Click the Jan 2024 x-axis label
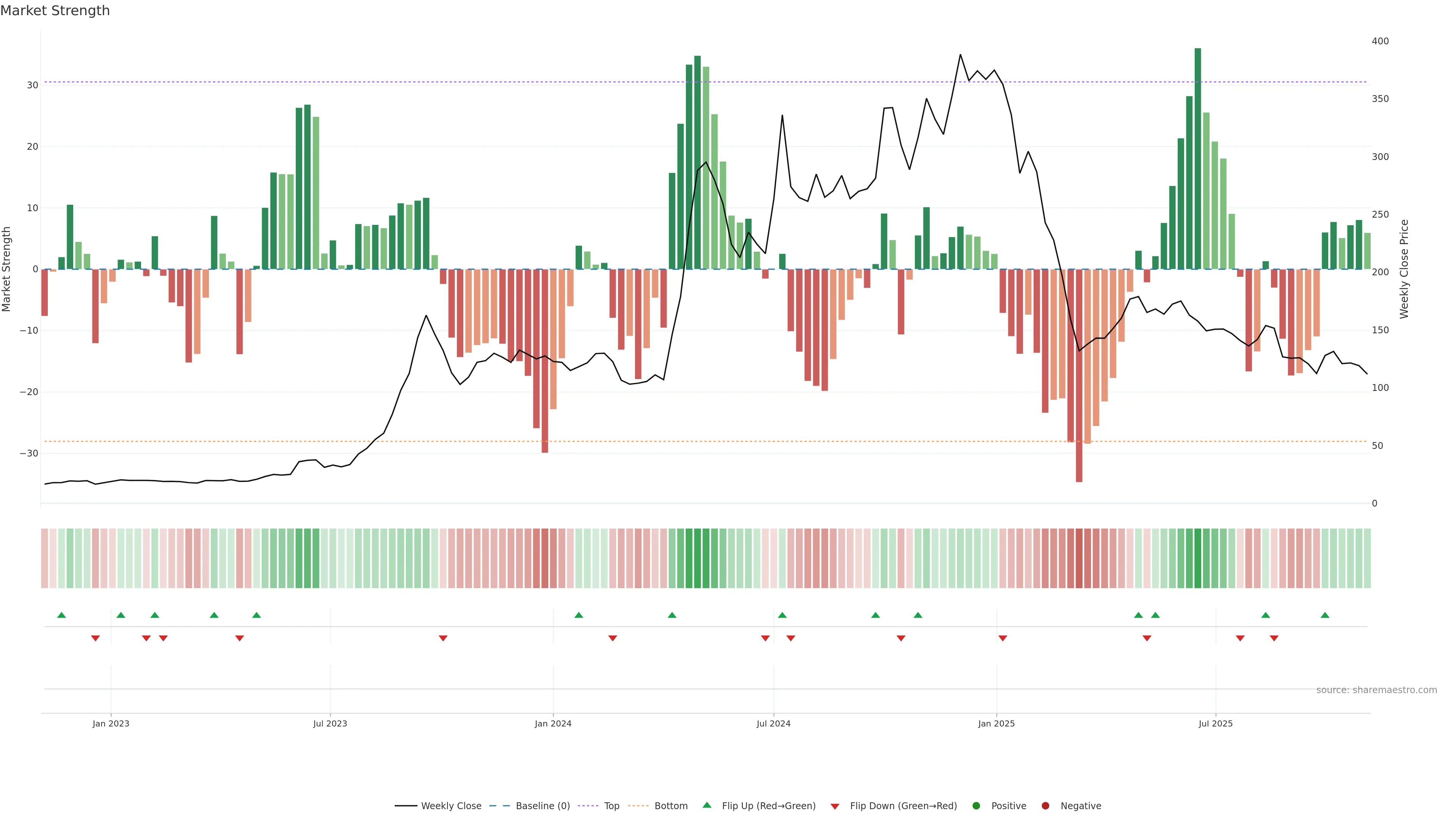Image resolution: width=1456 pixels, height=819 pixels. pos(553,723)
